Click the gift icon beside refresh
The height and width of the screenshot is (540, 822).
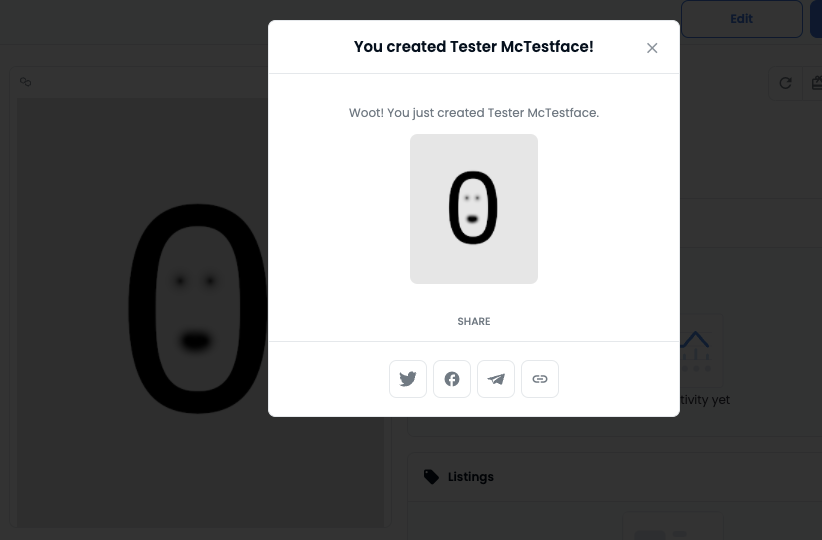click(x=816, y=83)
